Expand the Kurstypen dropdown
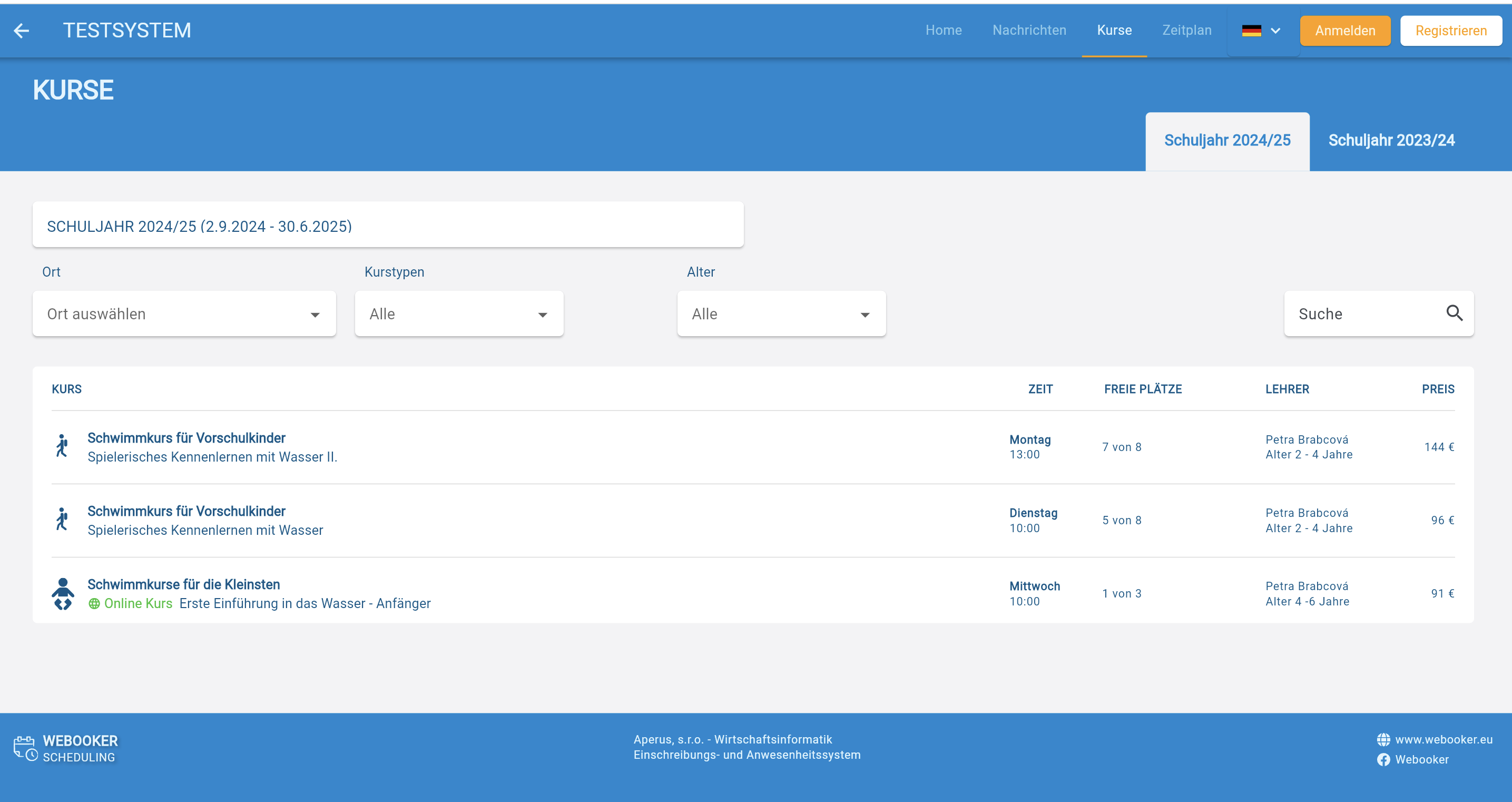The width and height of the screenshot is (1512, 802). [458, 314]
